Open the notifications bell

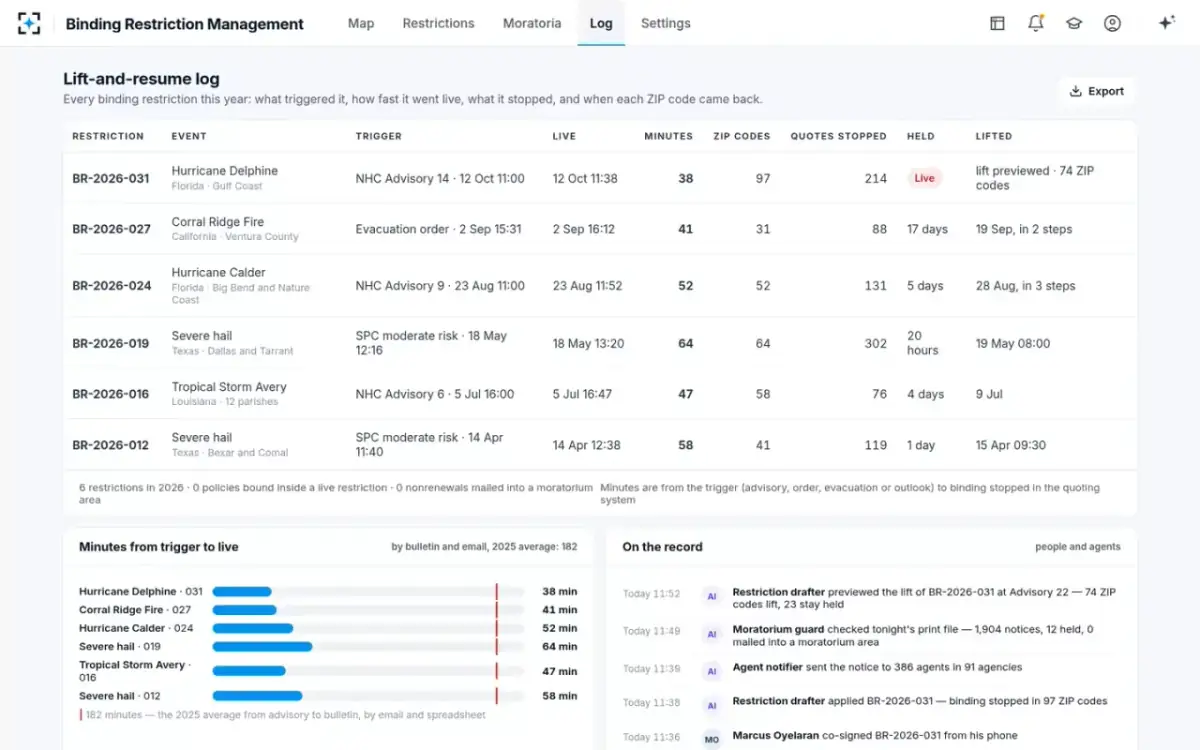click(x=1035, y=23)
